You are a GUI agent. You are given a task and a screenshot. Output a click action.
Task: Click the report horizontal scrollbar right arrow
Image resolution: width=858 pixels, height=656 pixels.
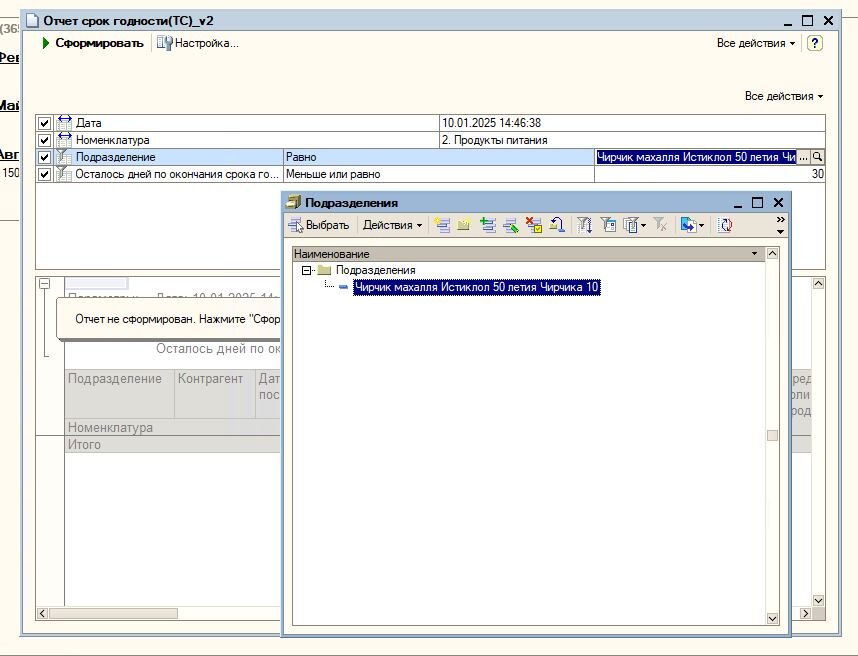click(805, 614)
